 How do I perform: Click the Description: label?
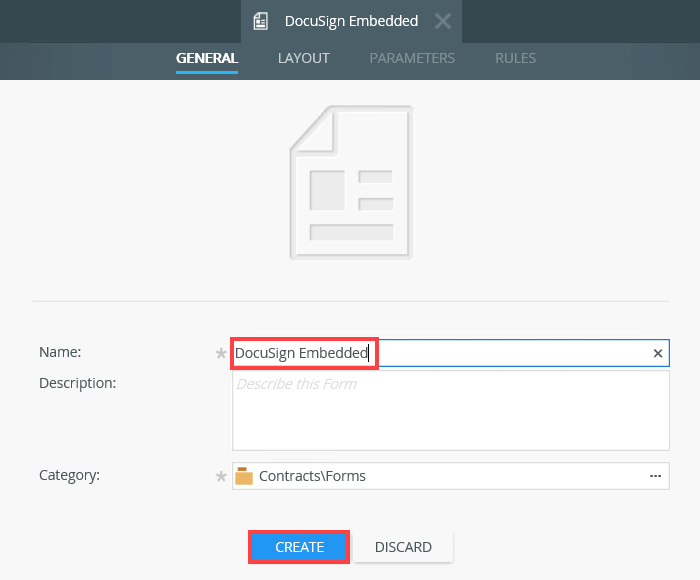tap(78, 383)
